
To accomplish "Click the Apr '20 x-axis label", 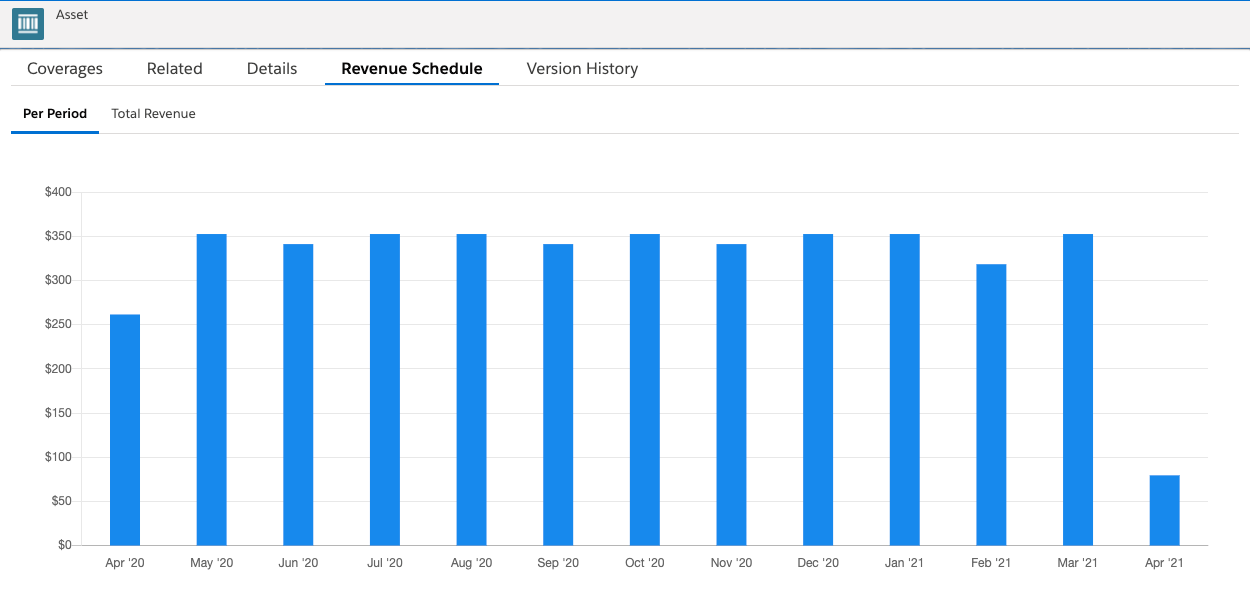I will (x=125, y=563).
